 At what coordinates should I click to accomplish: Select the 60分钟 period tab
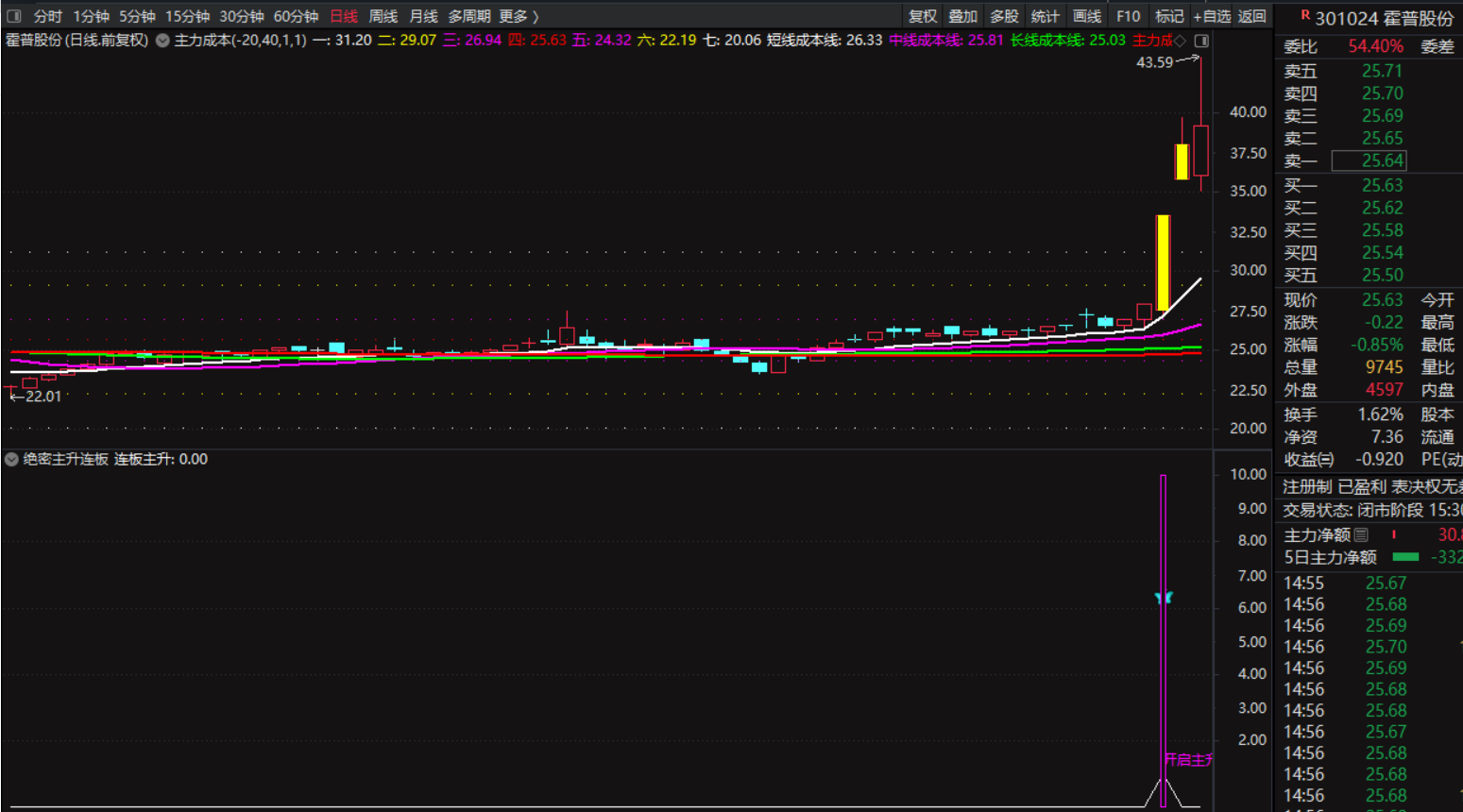click(296, 16)
